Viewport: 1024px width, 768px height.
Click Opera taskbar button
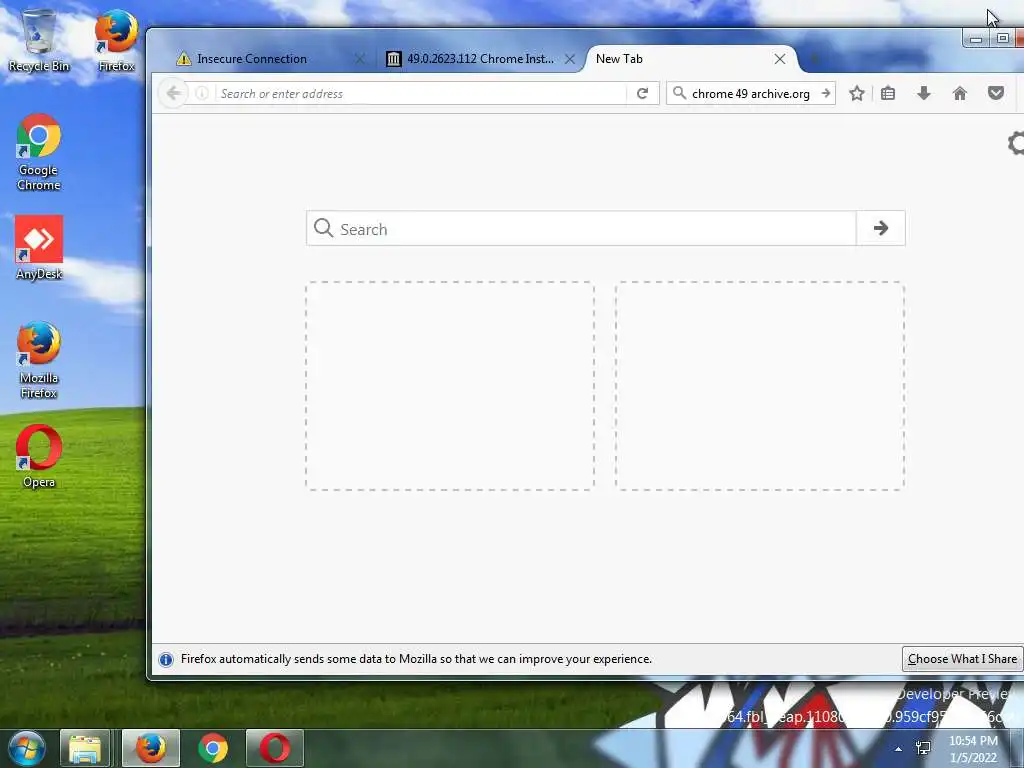coord(275,748)
